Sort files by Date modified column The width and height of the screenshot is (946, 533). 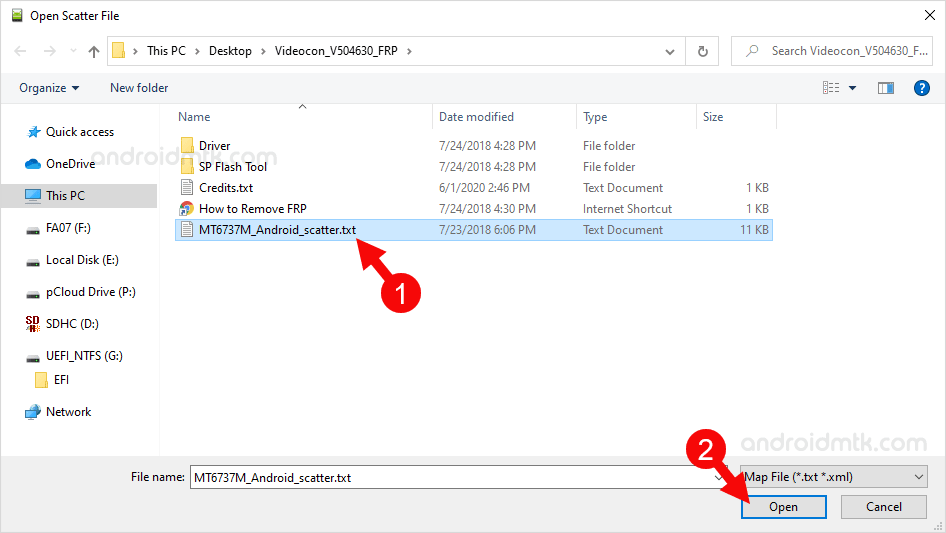(x=476, y=117)
